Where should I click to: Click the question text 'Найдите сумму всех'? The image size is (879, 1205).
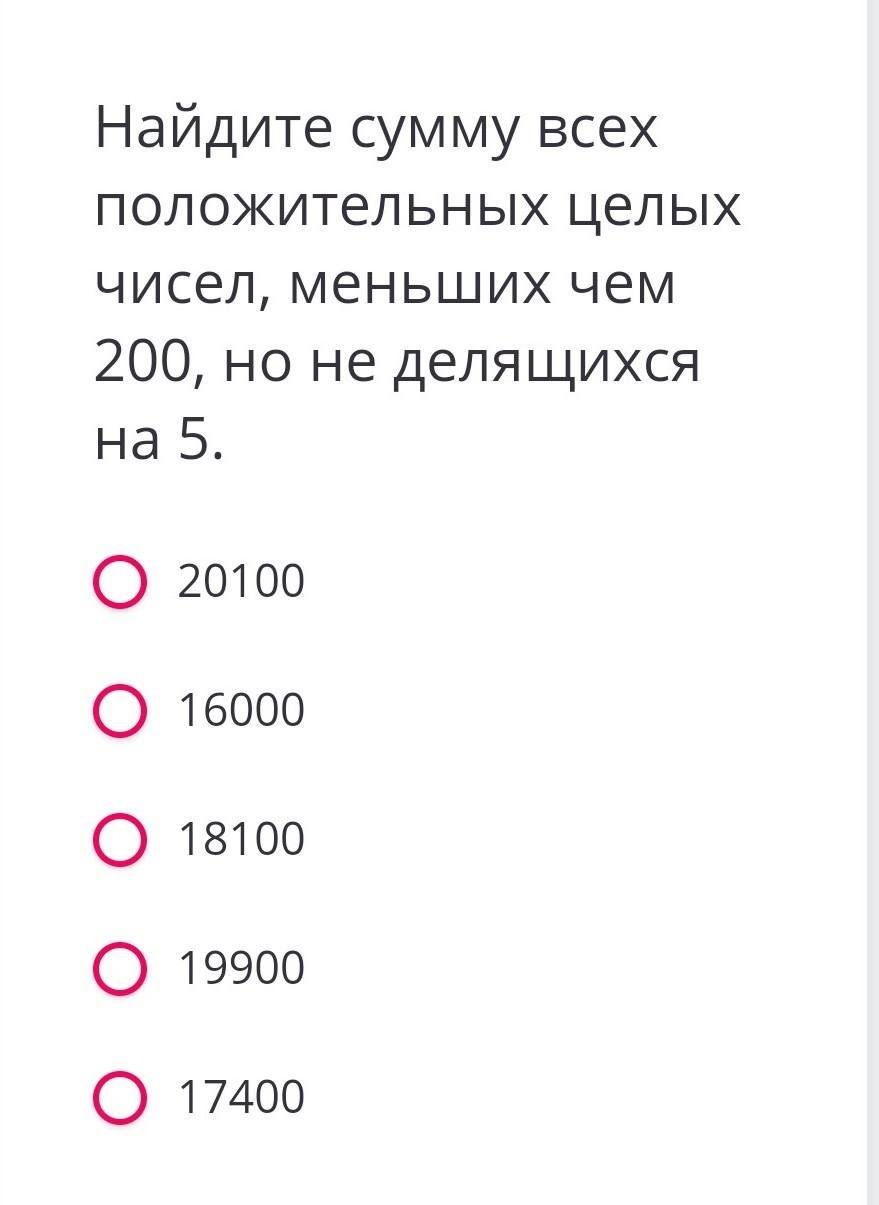tap(376, 130)
